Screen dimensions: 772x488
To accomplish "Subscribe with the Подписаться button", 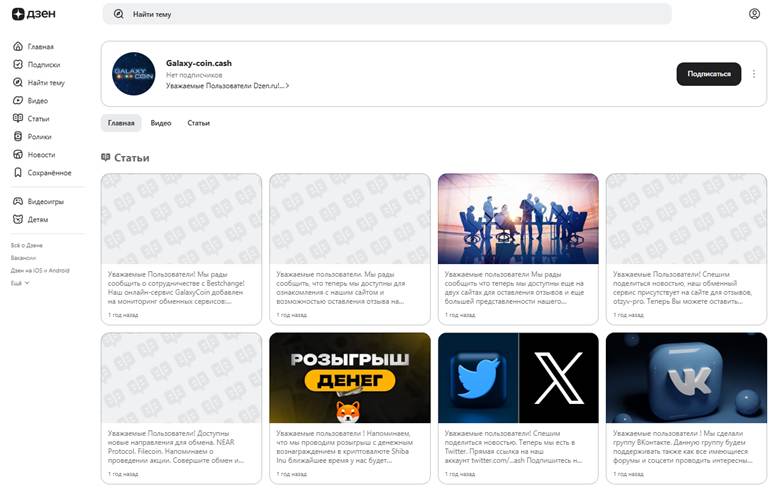I will (x=708, y=74).
